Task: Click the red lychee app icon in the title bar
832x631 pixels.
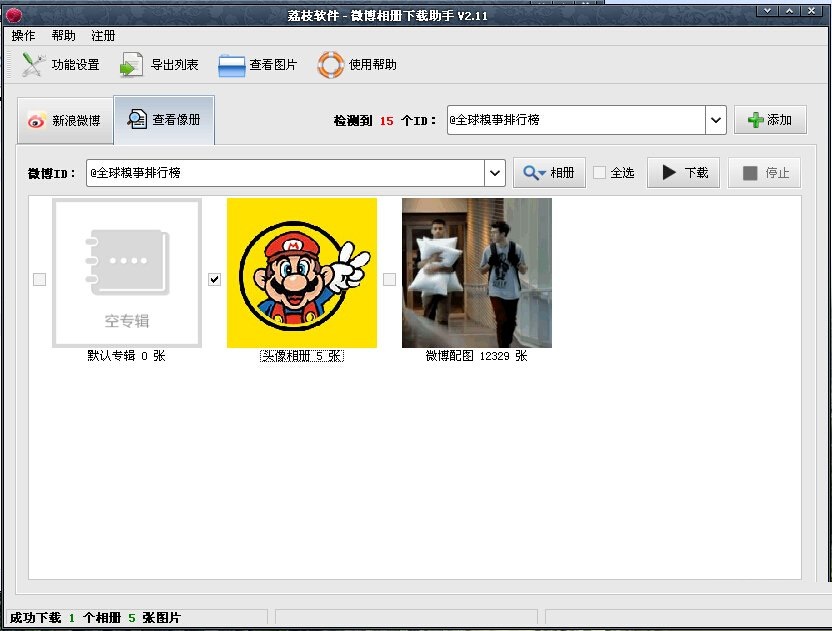Action: [14, 15]
